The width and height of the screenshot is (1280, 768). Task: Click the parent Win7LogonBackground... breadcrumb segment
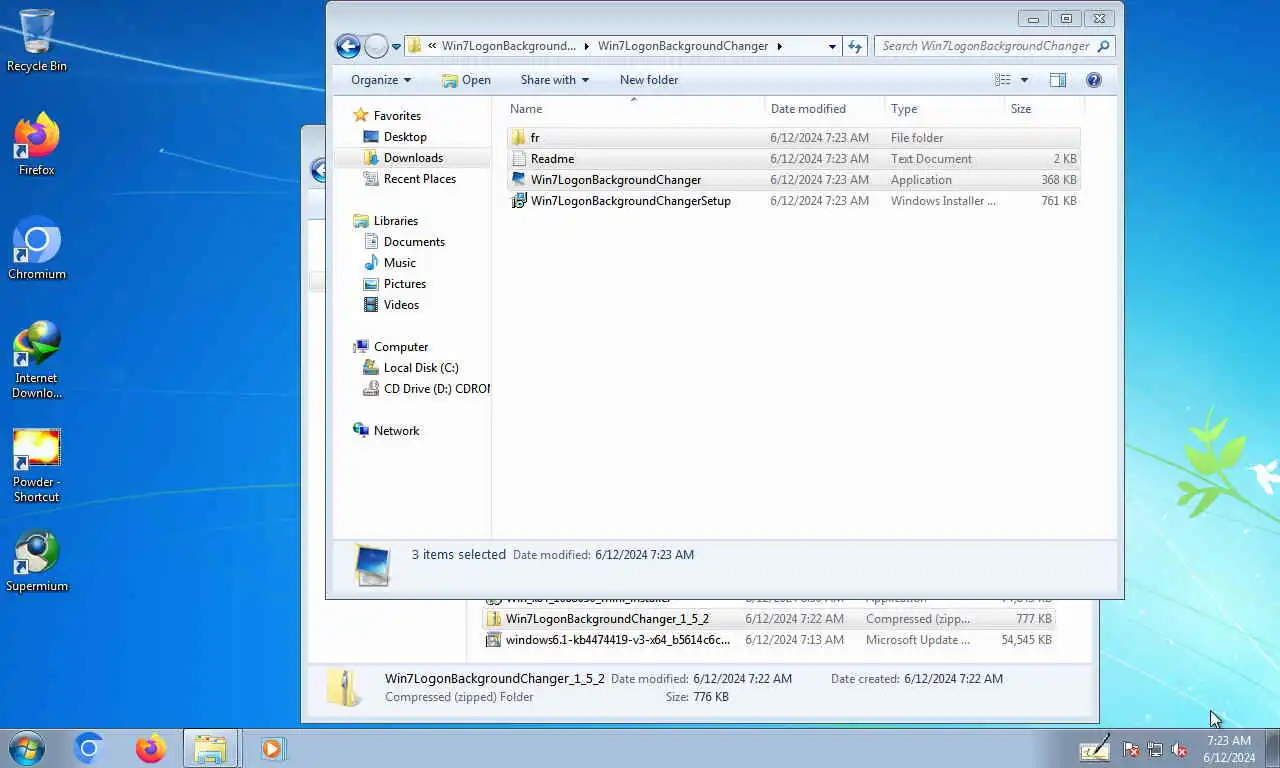tap(509, 46)
